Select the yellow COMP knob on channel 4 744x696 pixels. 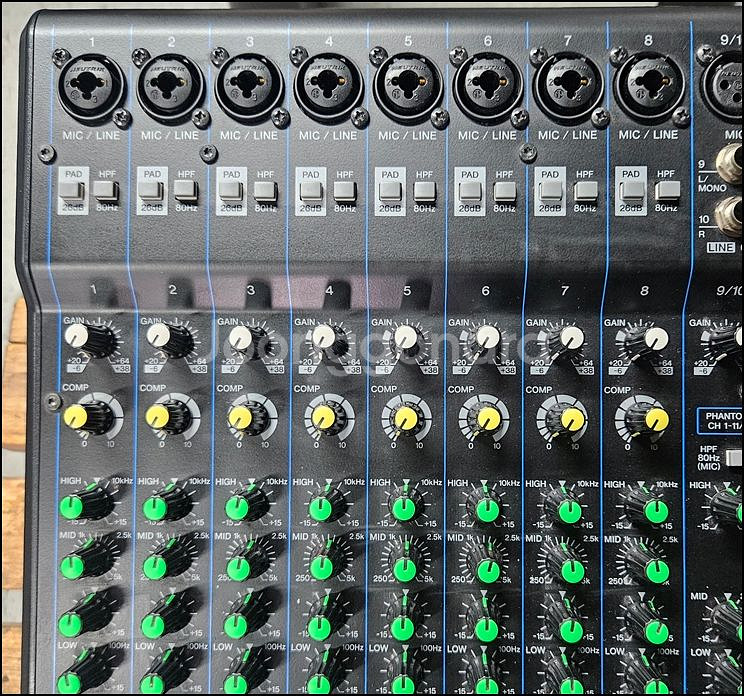coord(323,415)
